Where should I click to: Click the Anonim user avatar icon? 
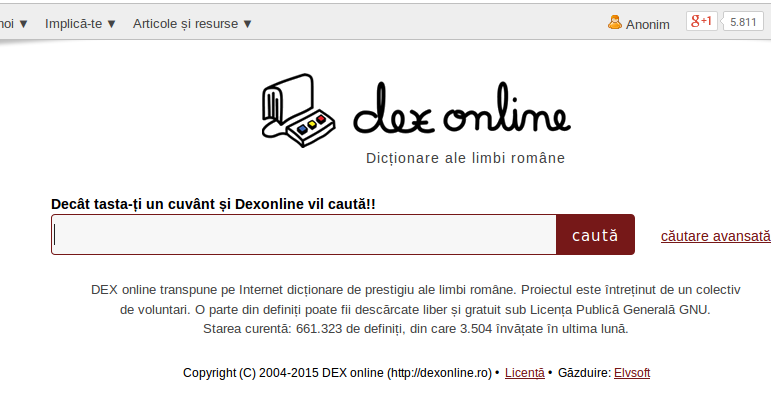click(615, 22)
